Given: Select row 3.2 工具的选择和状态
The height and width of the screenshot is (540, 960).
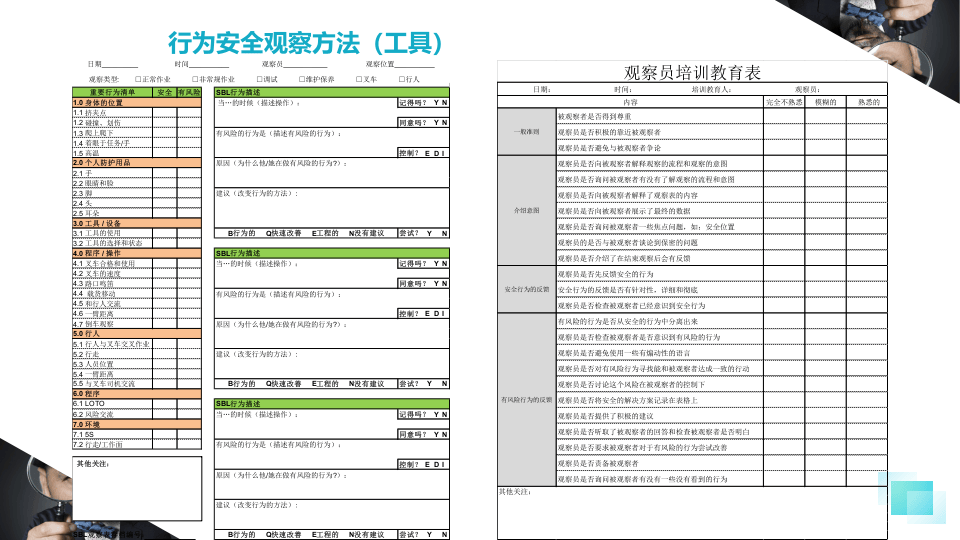Looking at the screenshot, I should coord(137,243).
